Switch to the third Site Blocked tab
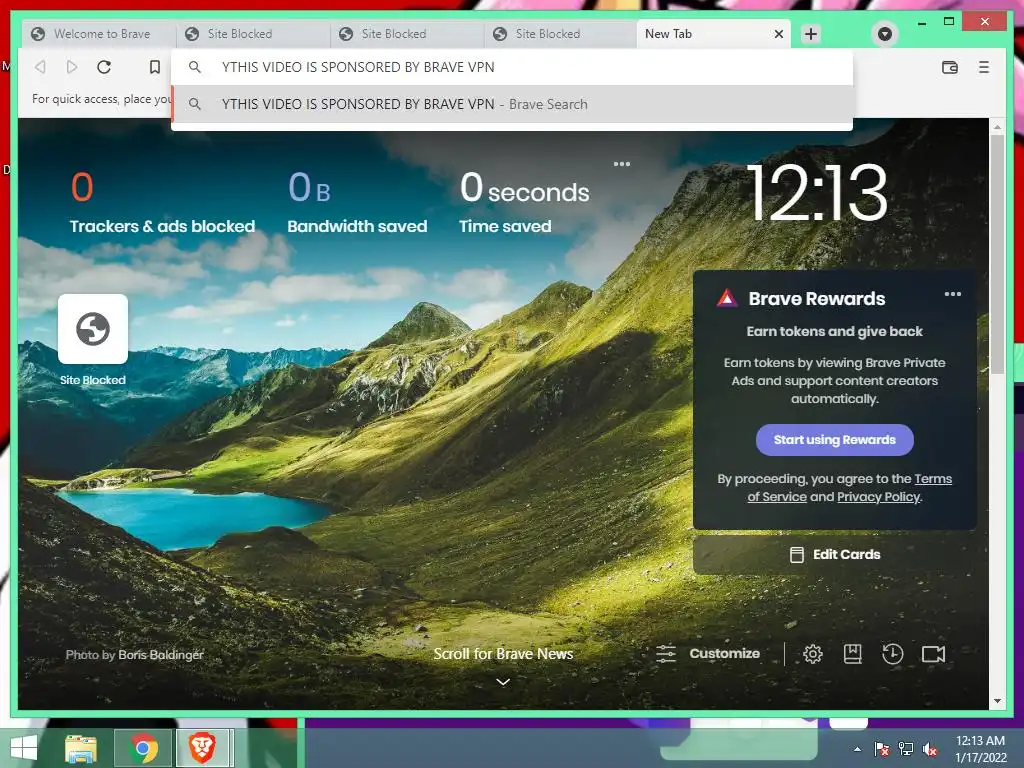Image resolution: width=1024 pixels, height=768 pixels. 562,34
